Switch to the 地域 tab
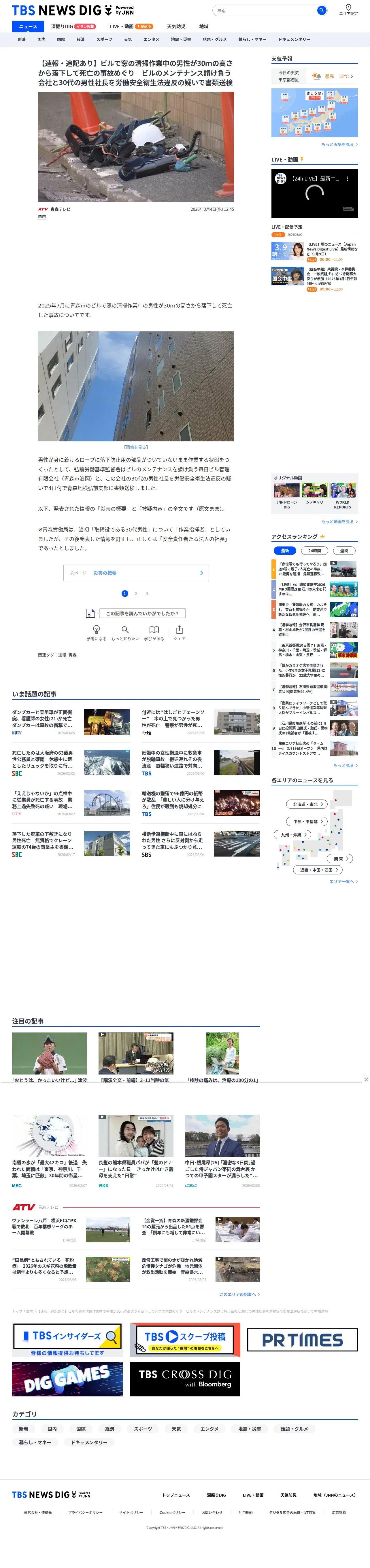The image size is (370, 1568). (204, 26)
